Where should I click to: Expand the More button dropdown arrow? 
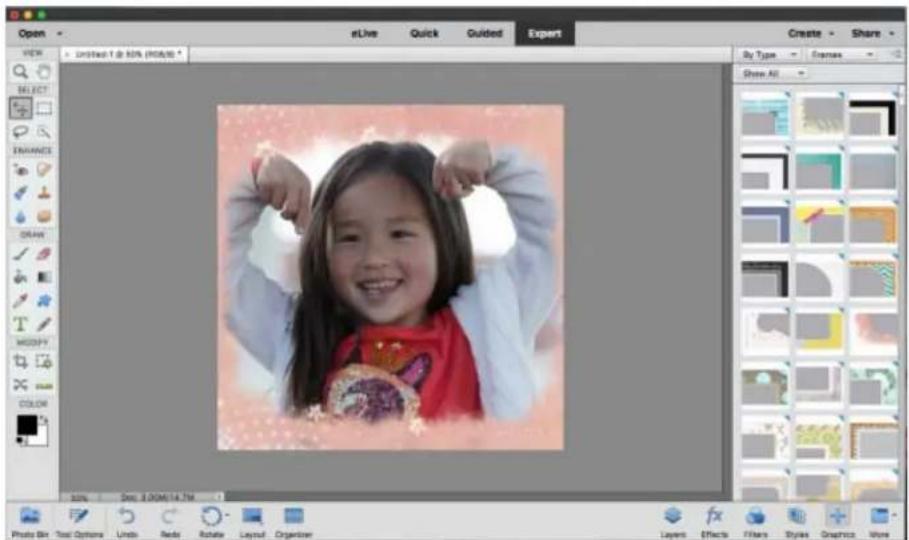tap(895, 515)
